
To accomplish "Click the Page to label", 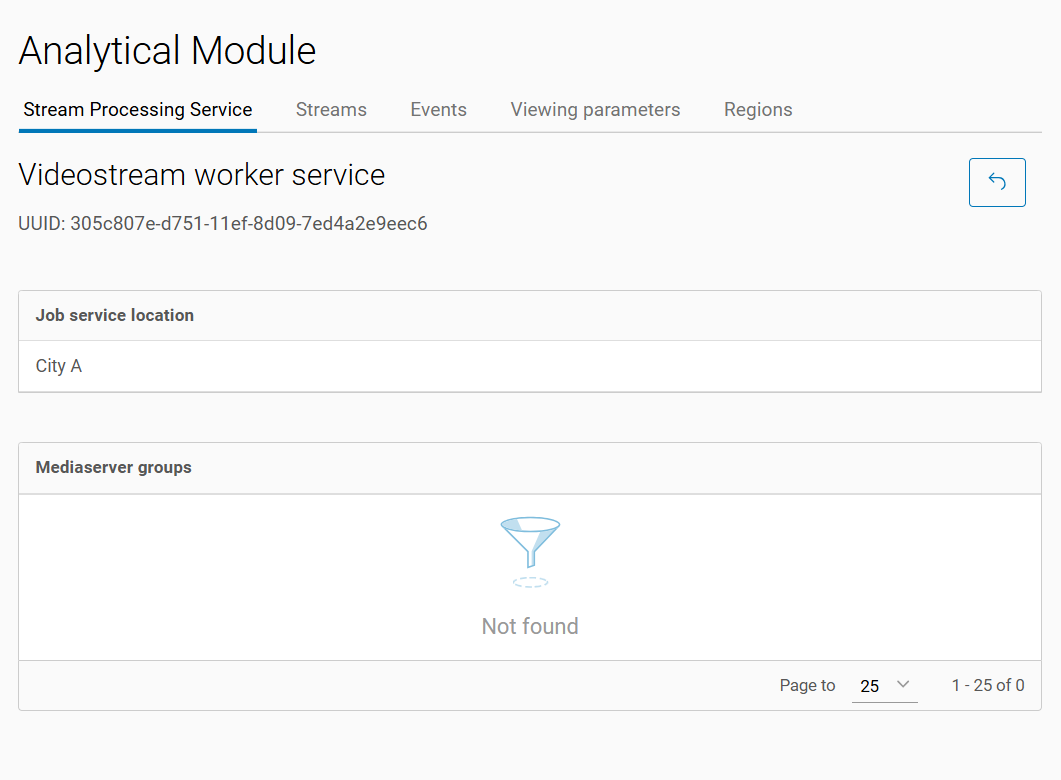I will (807, 686).
